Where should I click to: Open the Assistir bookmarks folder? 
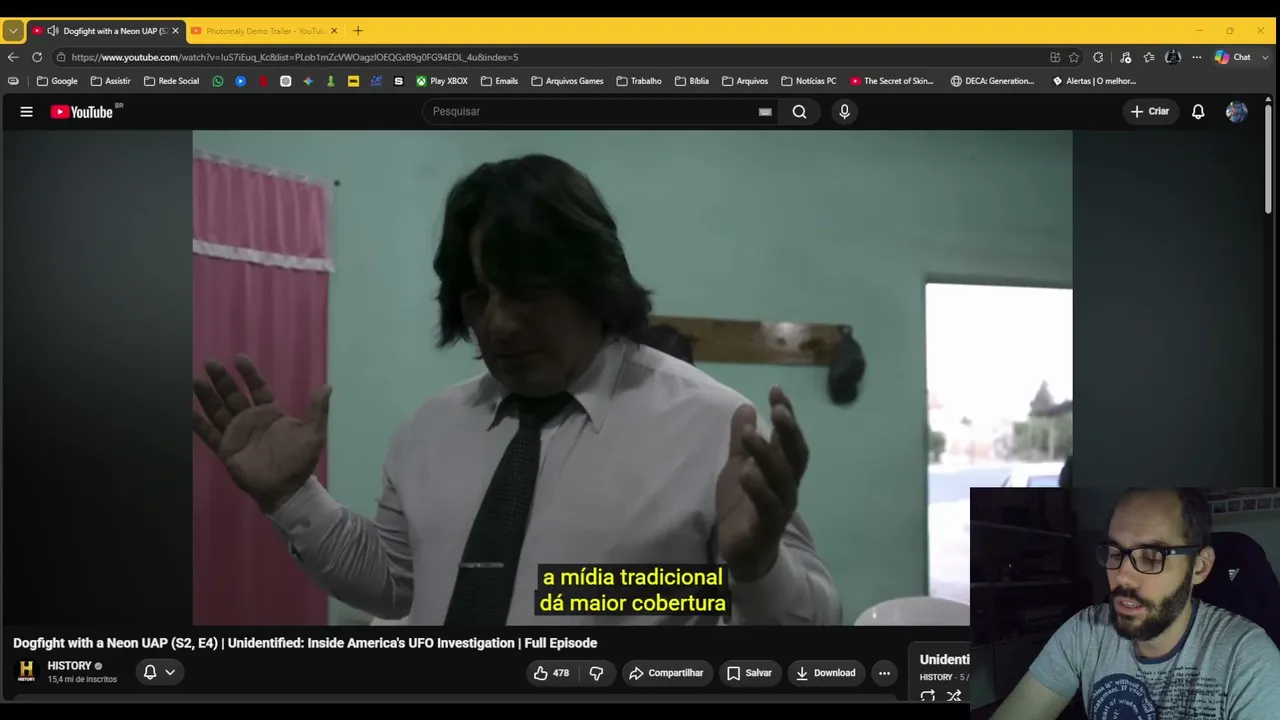tap(110, 81)
